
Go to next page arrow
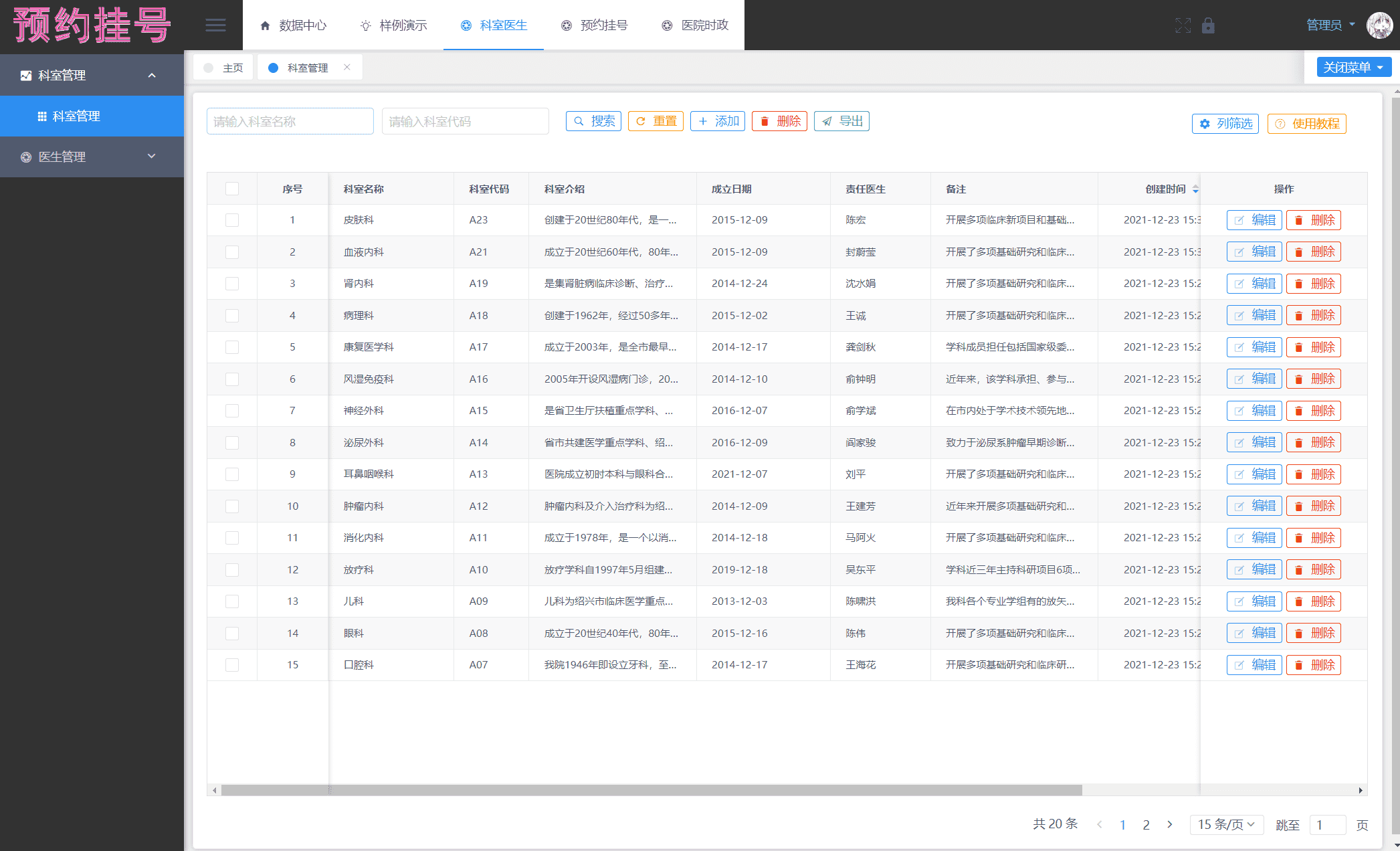[1170, 824]
